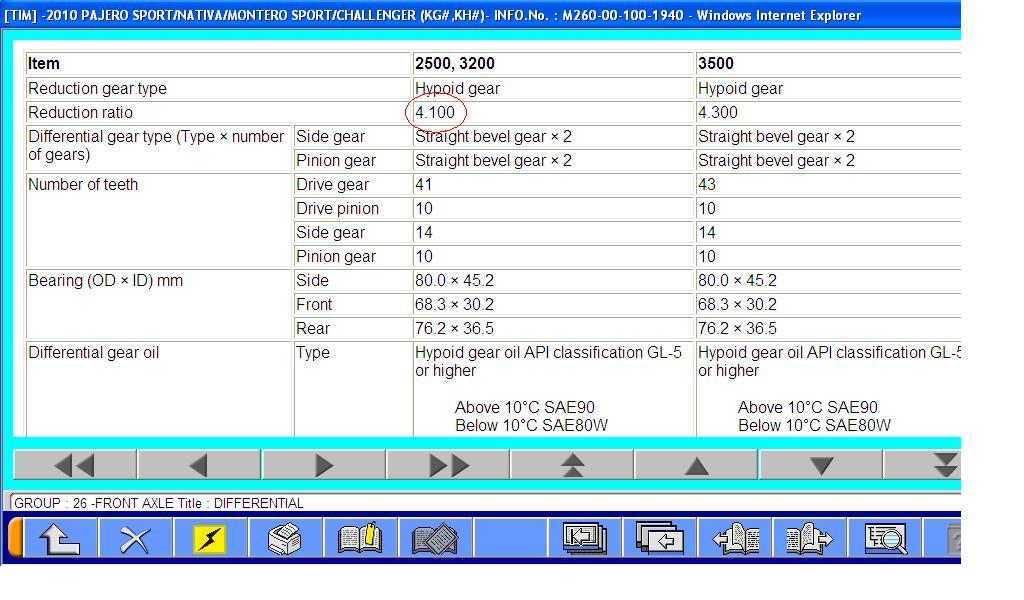Click the stacked windows icon with left arrow

click(659, 540)
